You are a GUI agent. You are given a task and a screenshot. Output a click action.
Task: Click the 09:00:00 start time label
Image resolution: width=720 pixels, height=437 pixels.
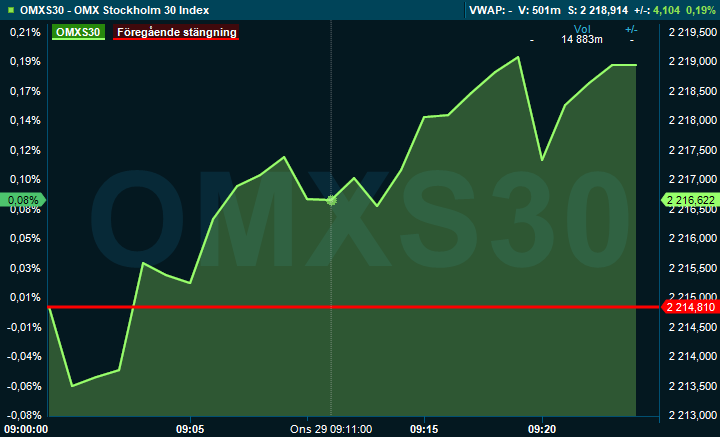point(27,429)
